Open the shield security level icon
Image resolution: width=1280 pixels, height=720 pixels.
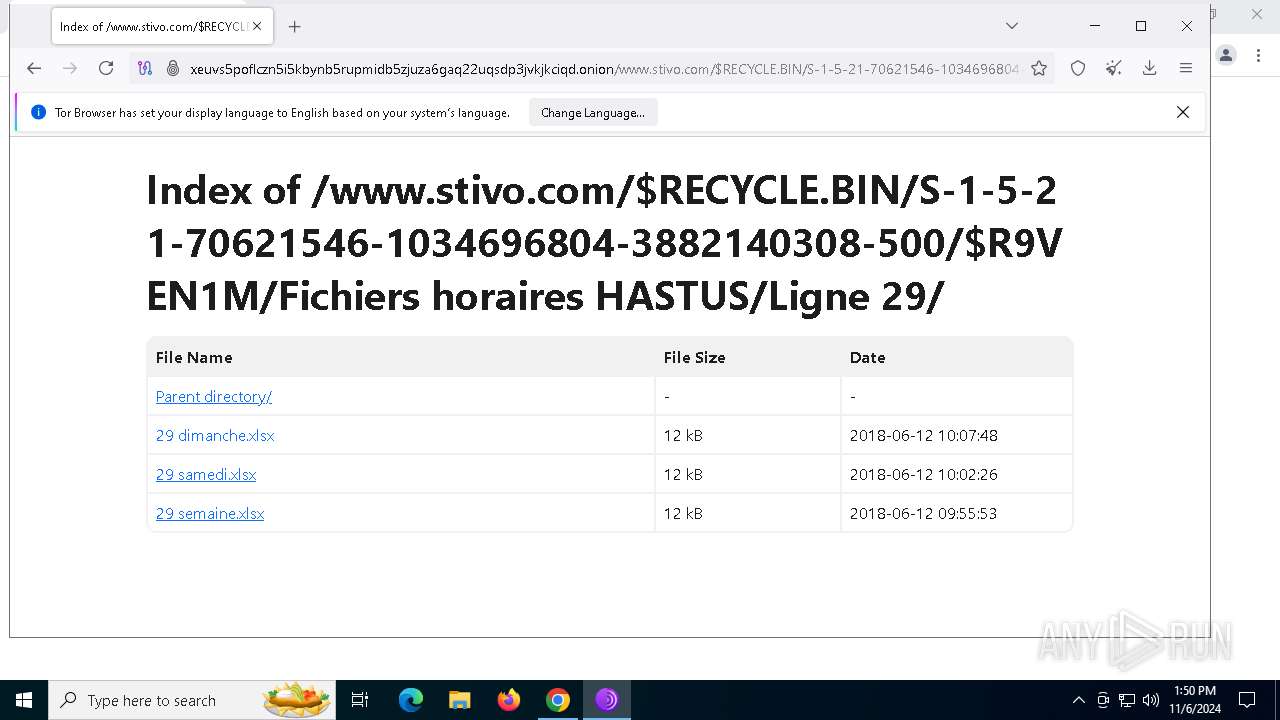[1078, 68]
